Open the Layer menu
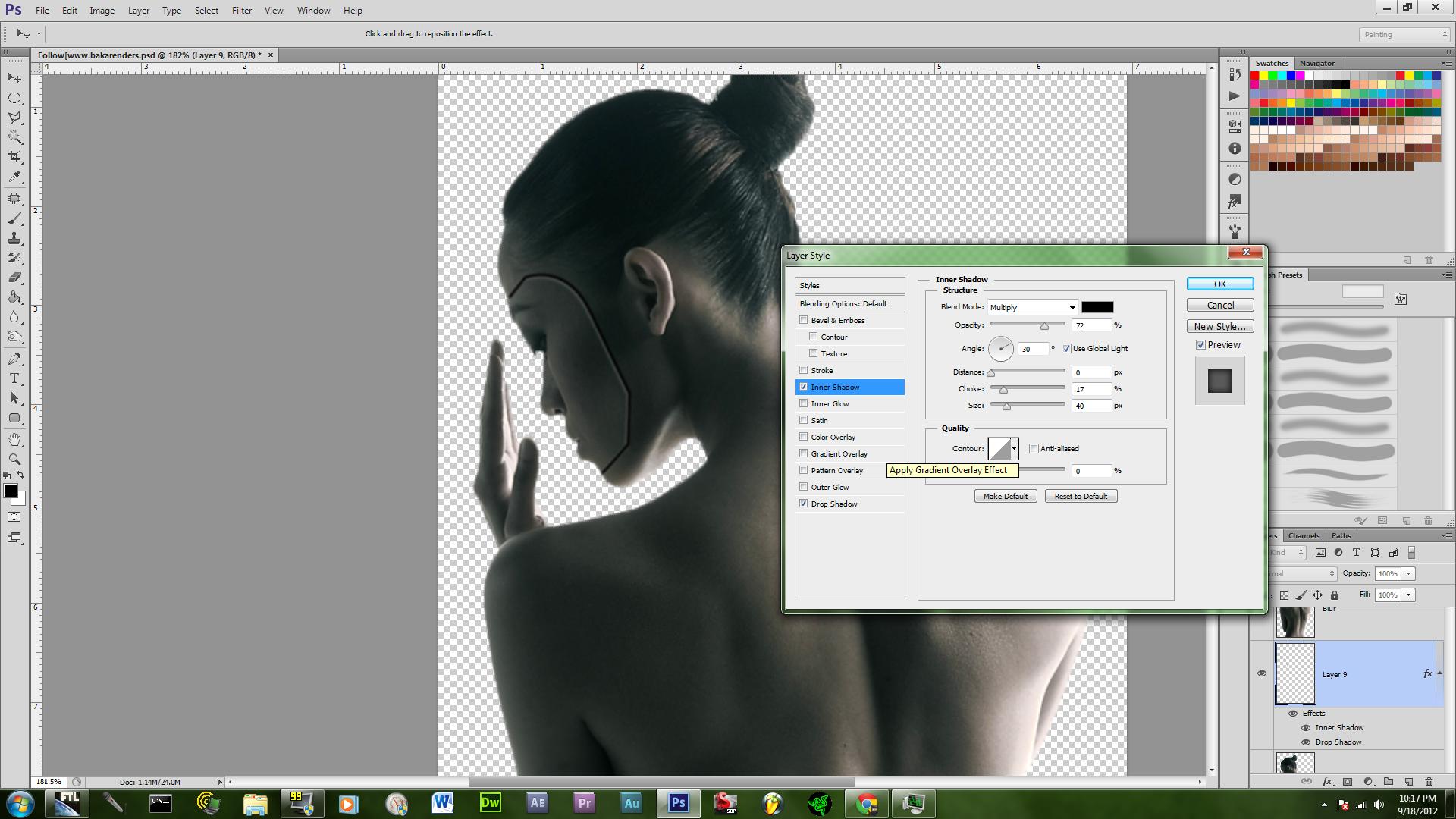The height and width of the screenshot is (819, 1456). (139, 11)
